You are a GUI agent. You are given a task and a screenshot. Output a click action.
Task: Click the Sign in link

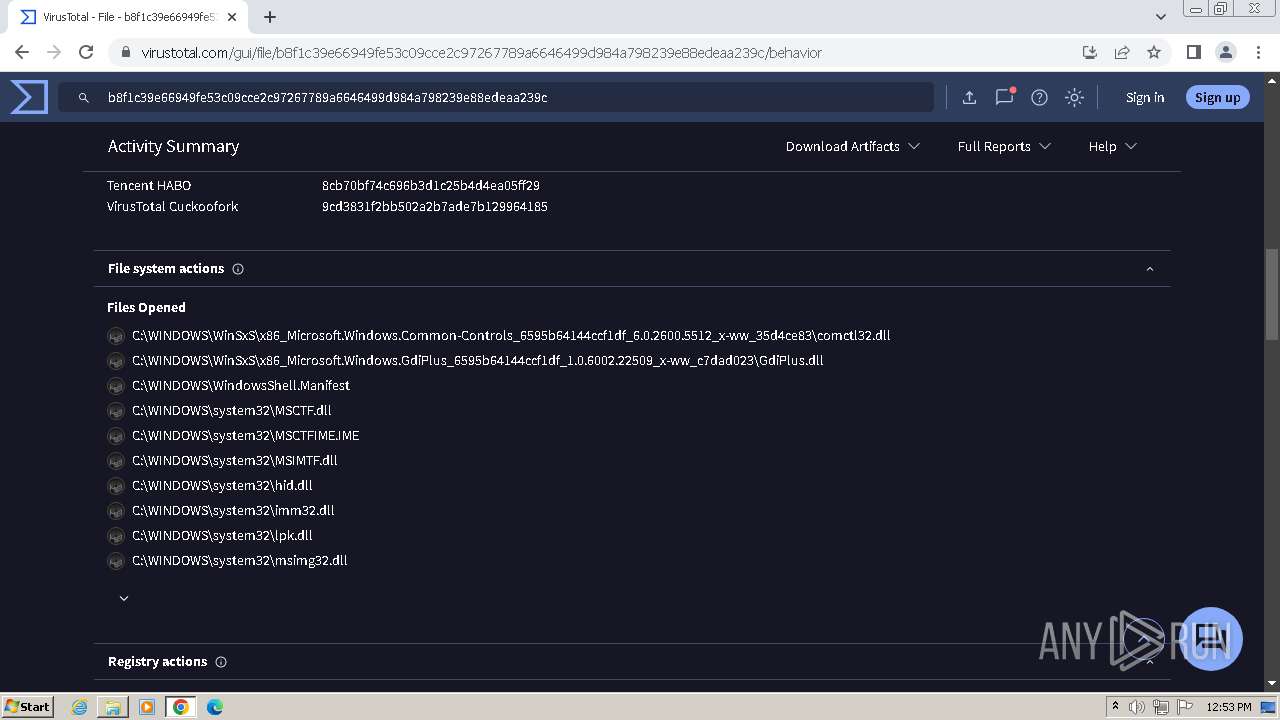pyautogui.click(x=1145, y=97)
